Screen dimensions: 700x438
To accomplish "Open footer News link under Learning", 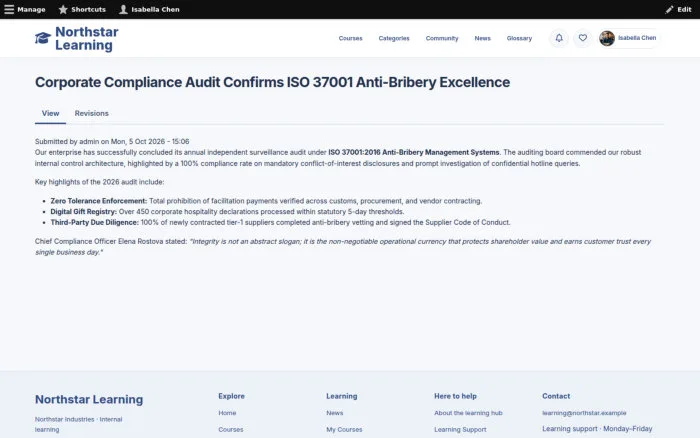I will (x=335, y=413).
